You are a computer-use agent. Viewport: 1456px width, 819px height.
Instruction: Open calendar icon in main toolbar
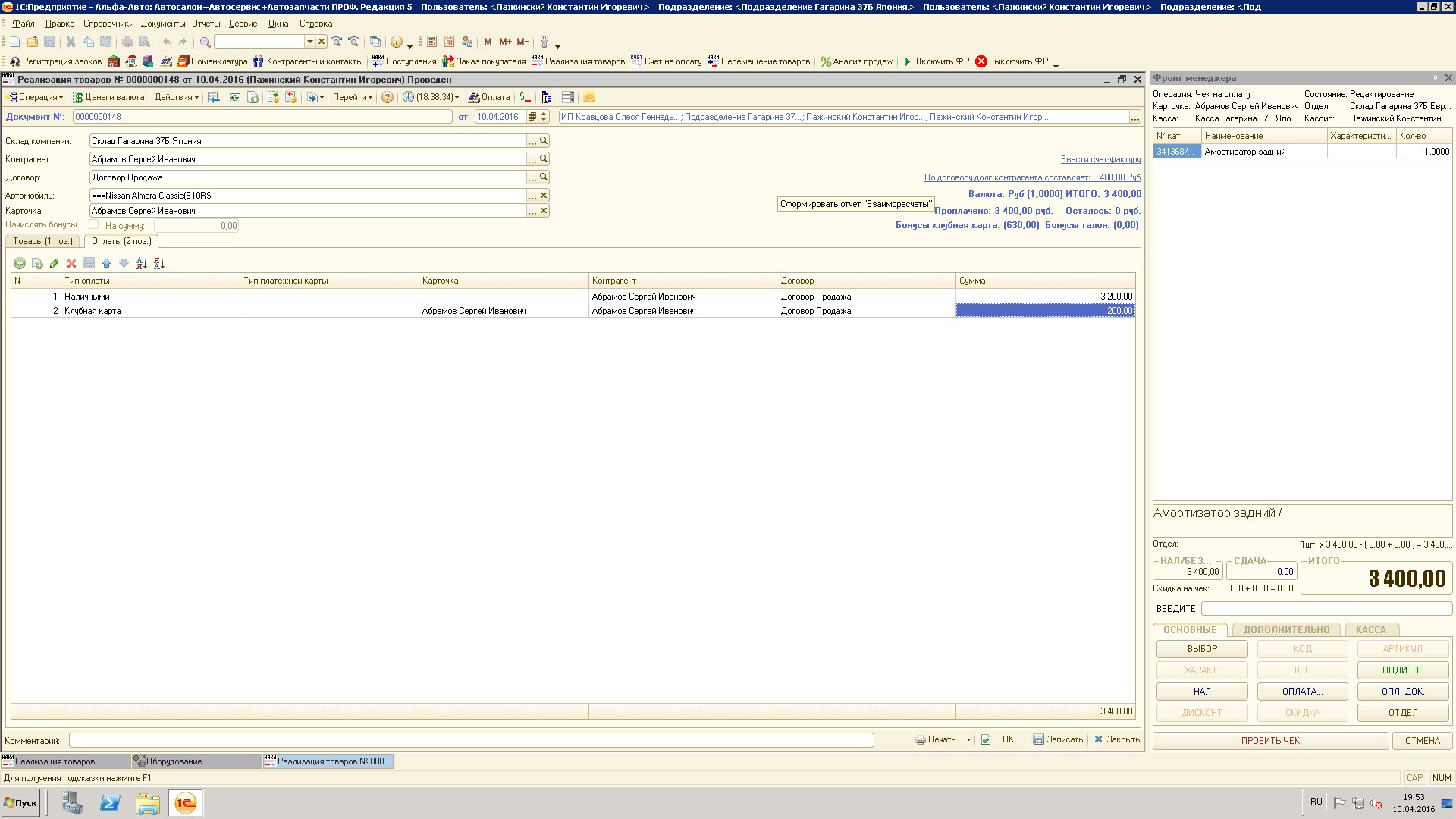coord(449,42)
